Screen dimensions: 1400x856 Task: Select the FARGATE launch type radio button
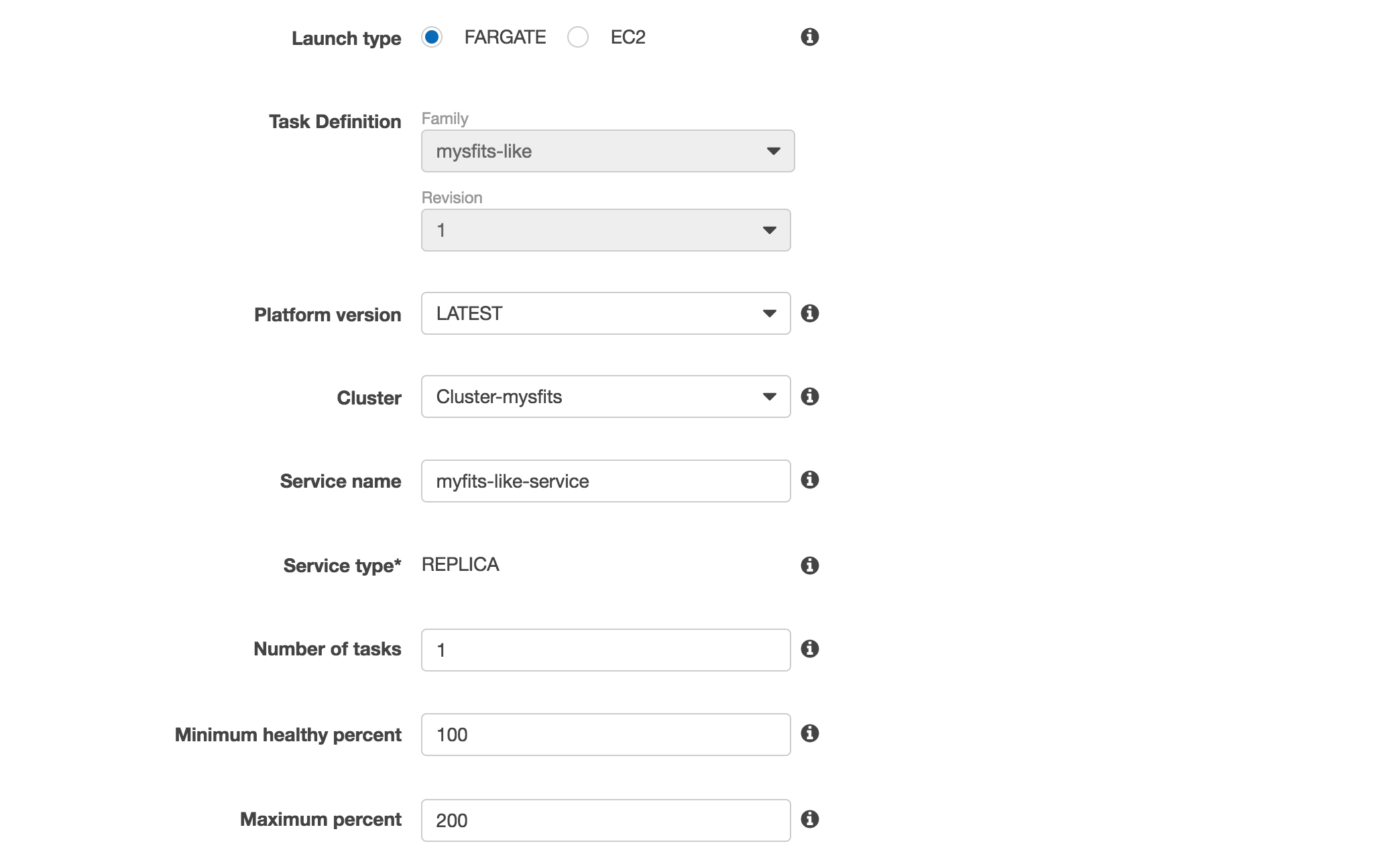pyautogui.click(x=432, y=37)
